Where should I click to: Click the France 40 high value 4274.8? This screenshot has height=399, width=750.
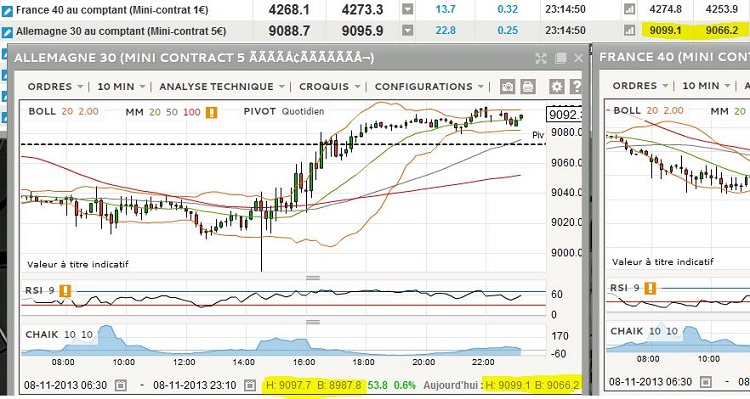click(x=665, y=9)
